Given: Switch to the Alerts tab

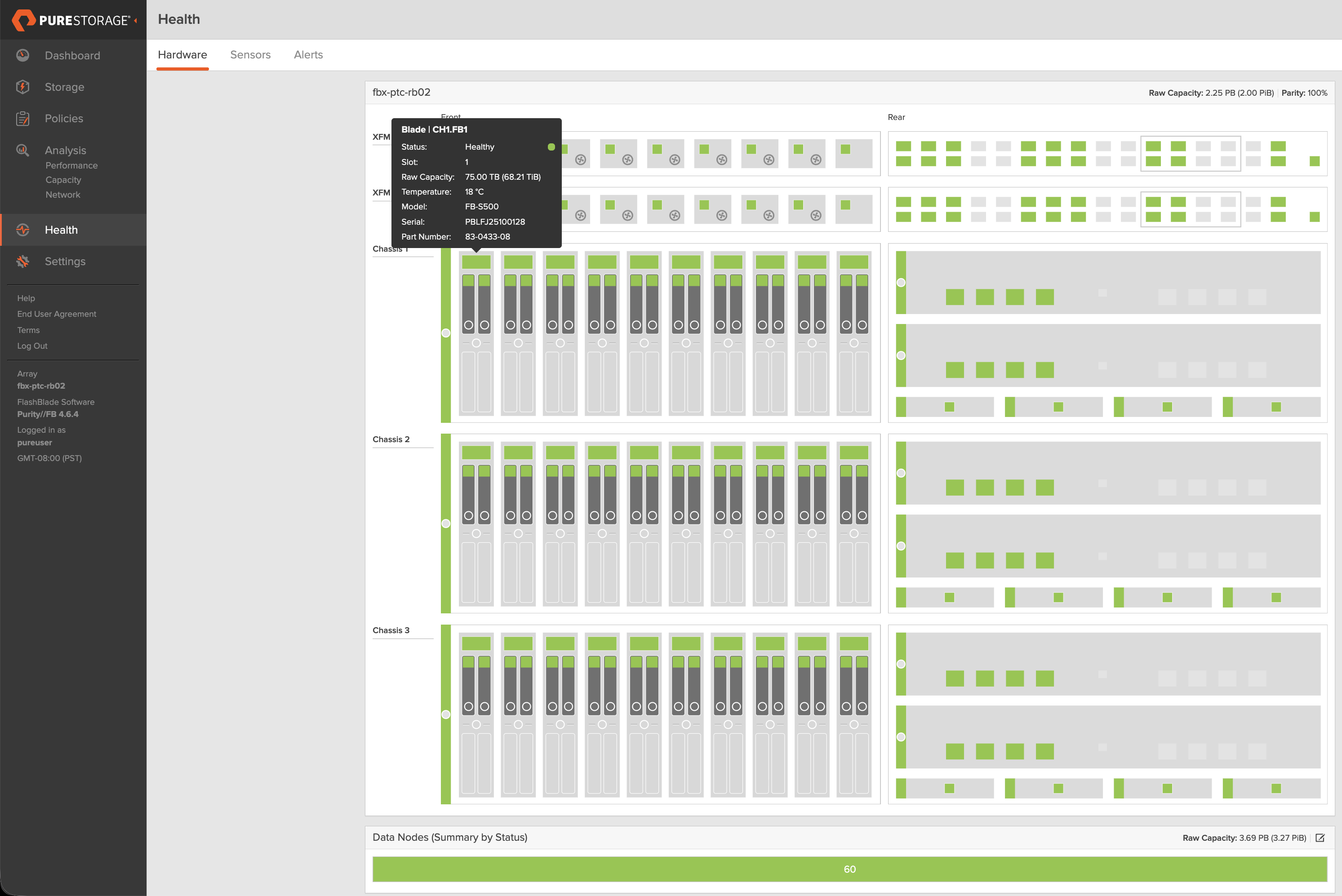Looking at the screenshot, I should [x=308, y=55].
